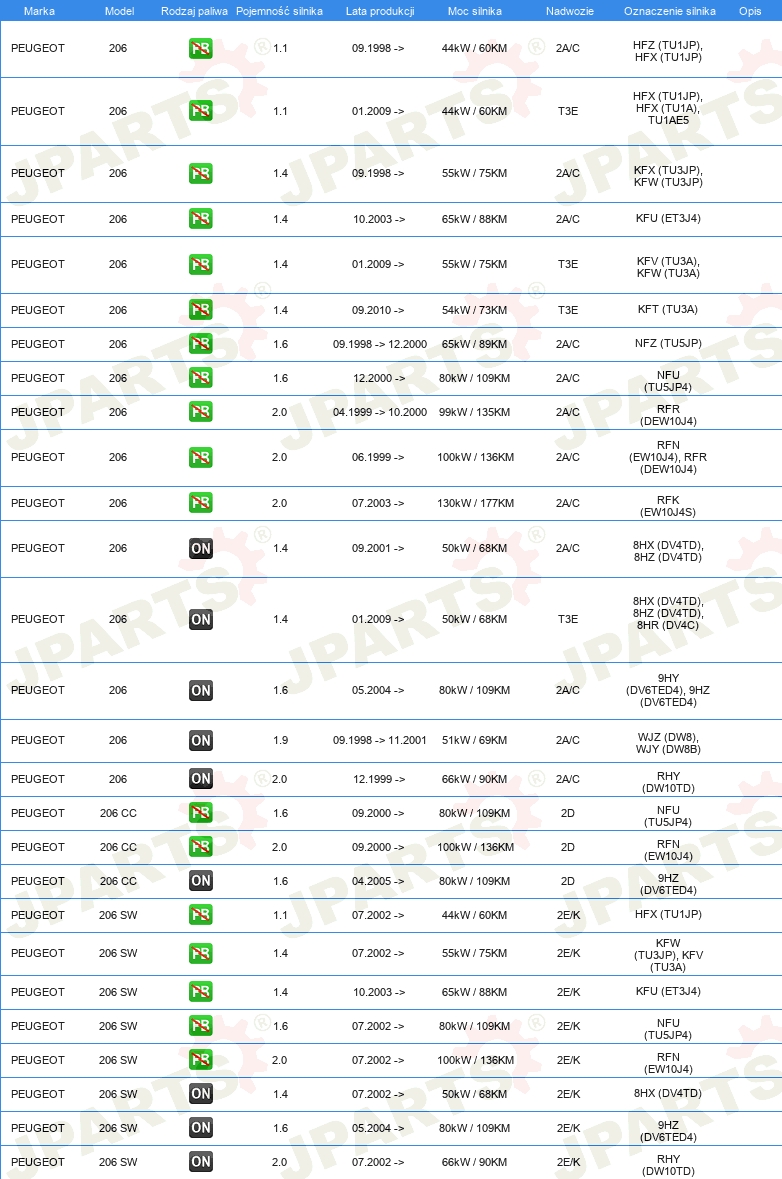Click the 09.2010 -> production date cell
Image resolution: width=782 pixels, height=1179 pixels.
coord(377,310)
